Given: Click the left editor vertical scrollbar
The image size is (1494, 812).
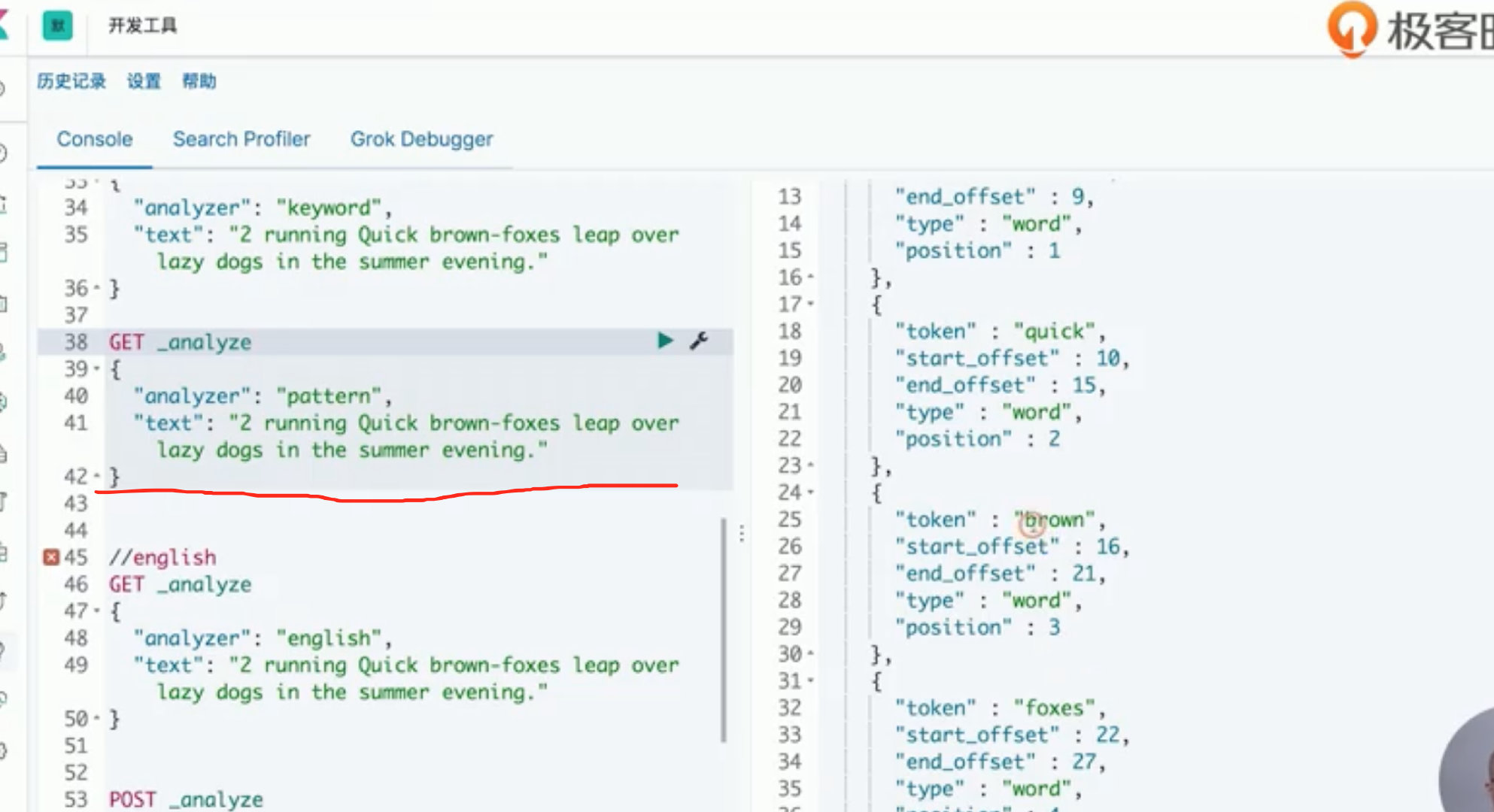Looking at the screenshot, I should tap(724, 630).
